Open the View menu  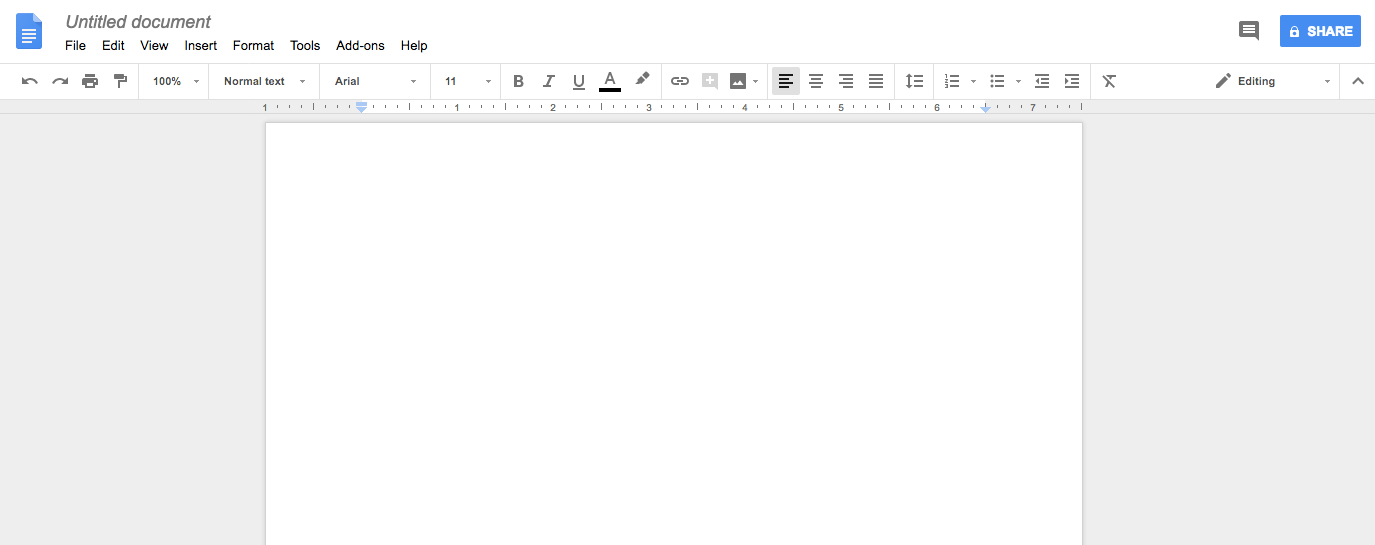pyautogui.click(x=154, y=45)
